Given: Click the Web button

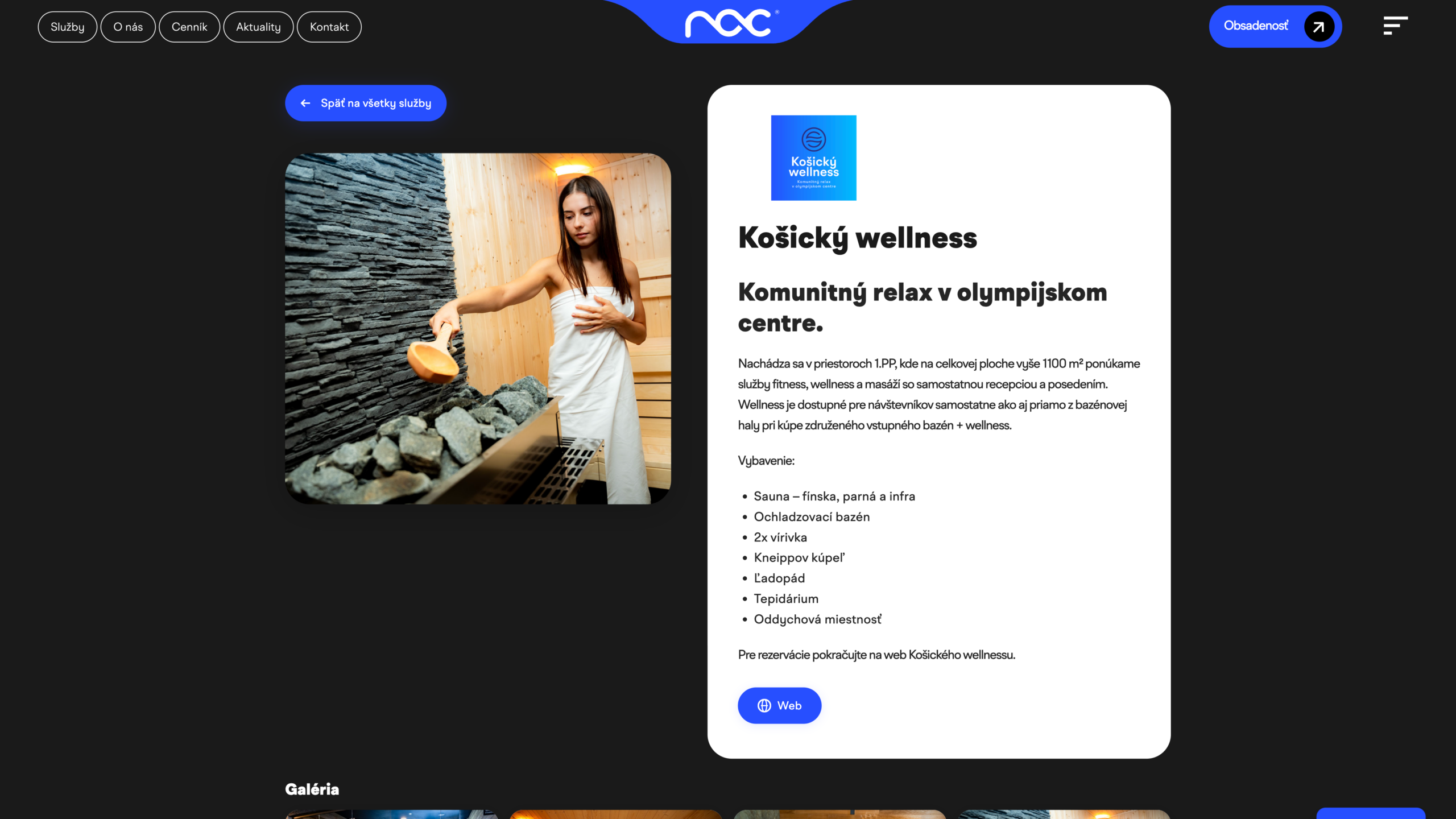Looking at the screenshot, I should (779, 705).
